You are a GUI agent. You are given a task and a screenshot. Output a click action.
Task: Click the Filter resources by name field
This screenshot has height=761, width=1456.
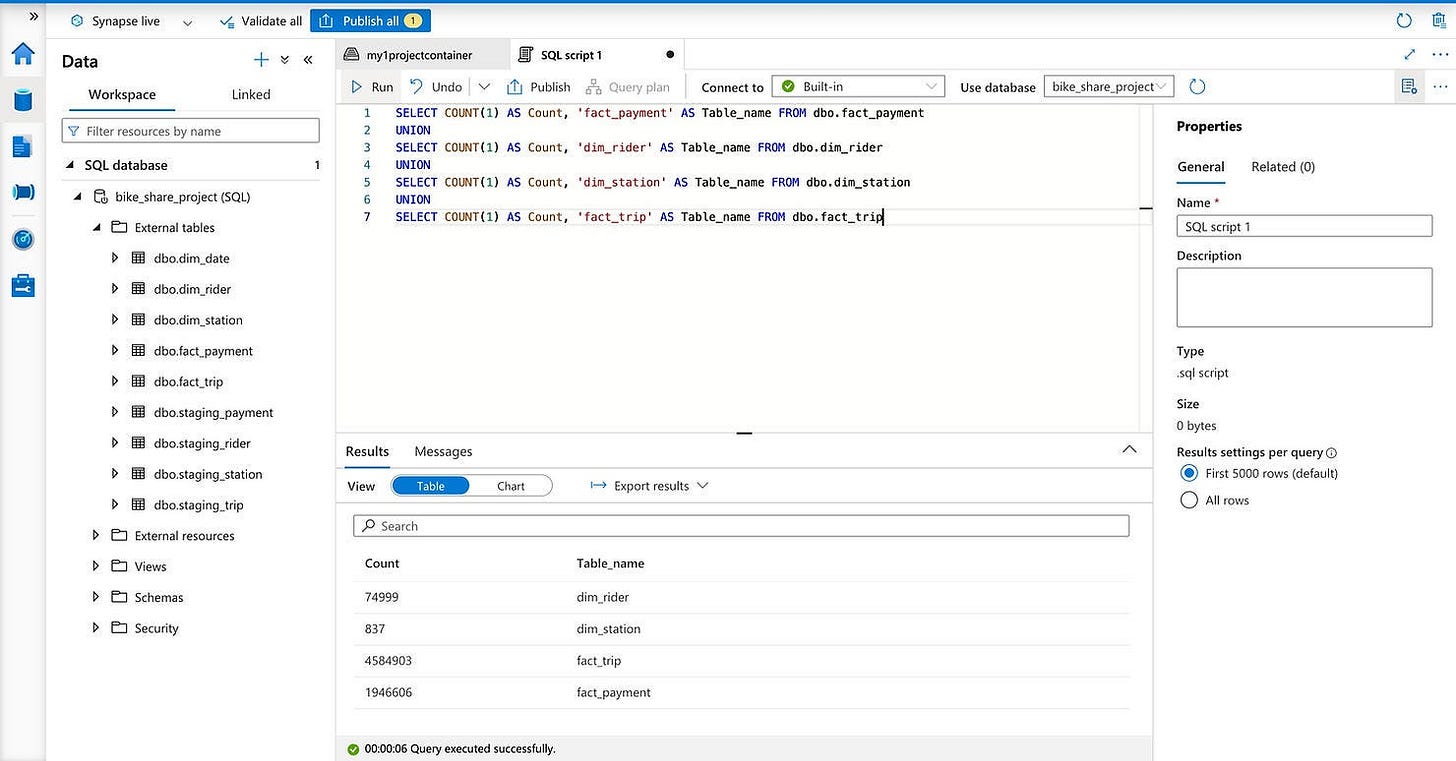(x=191, y=131)
